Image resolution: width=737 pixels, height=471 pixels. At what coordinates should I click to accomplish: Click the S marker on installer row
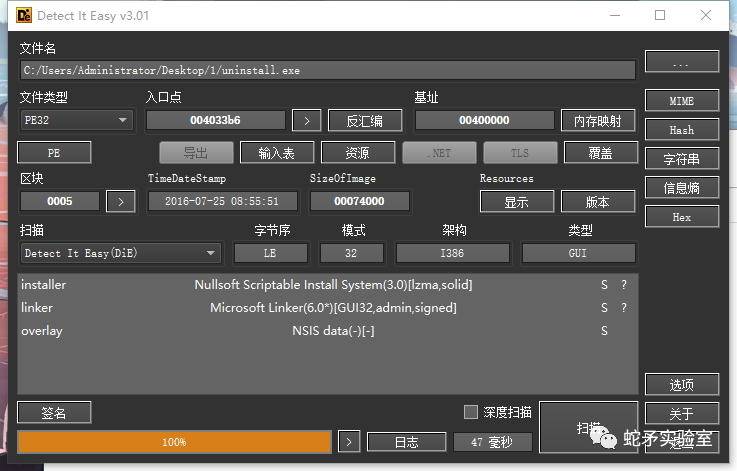click(x=604, y=285)
